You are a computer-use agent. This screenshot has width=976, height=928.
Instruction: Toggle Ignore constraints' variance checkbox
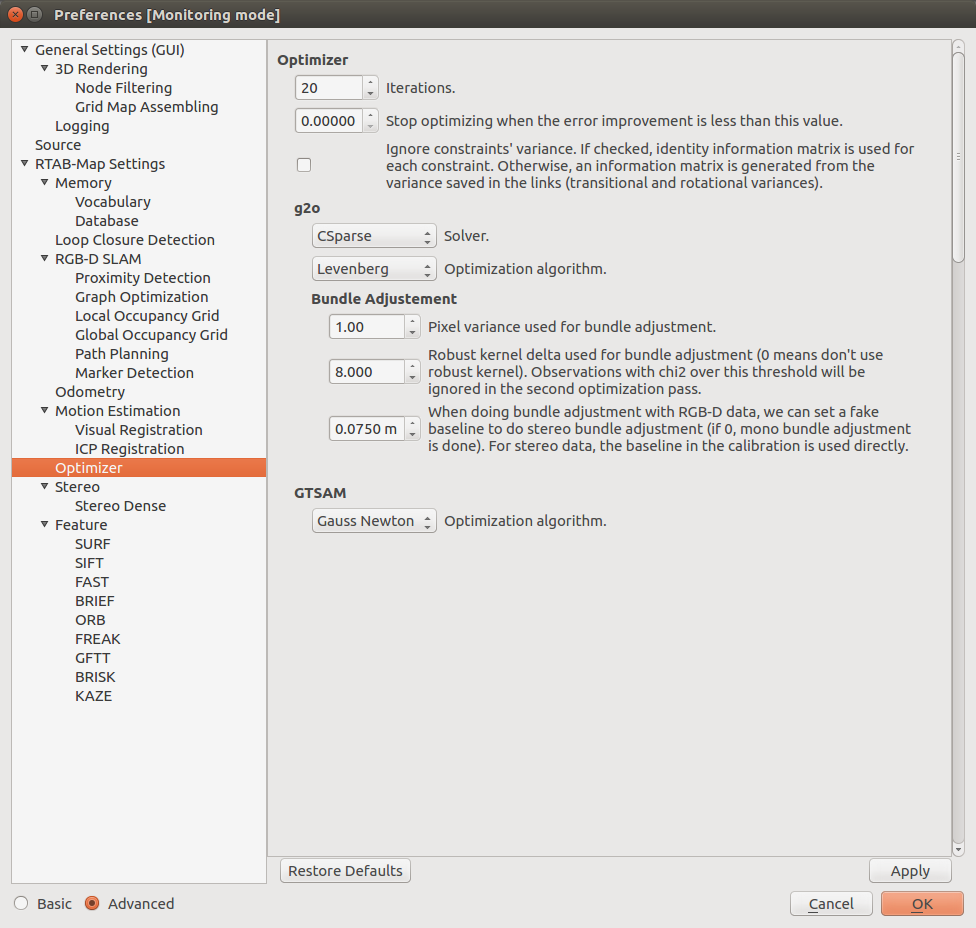(x=304, y=165)
